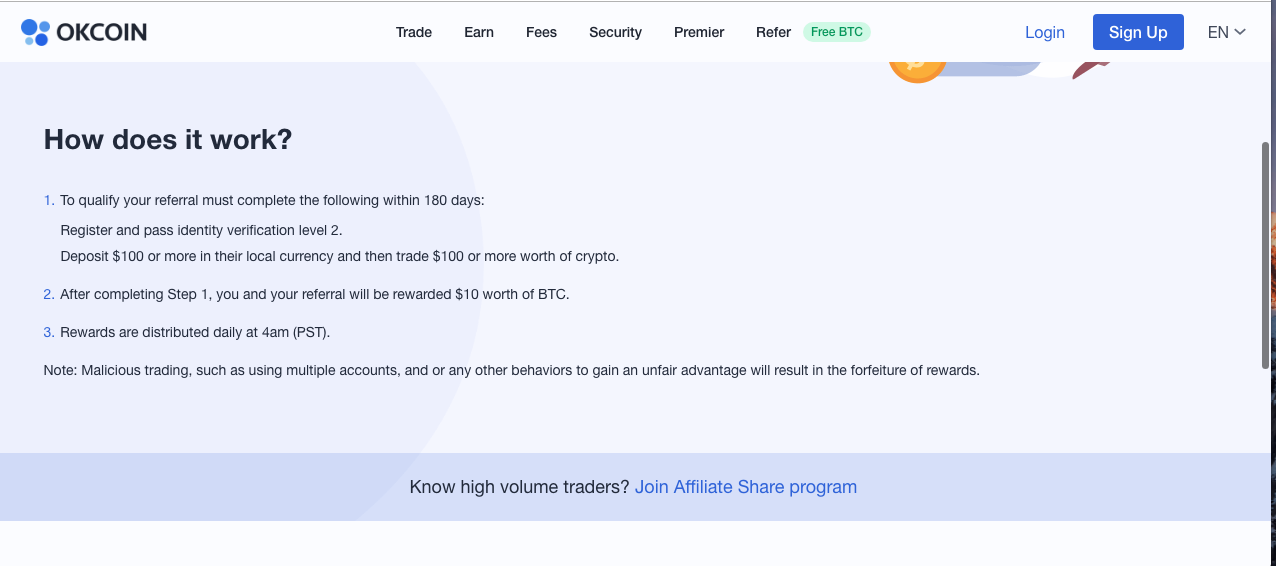Open the Earn menu item
Image resolution: width=1276 pixels, height=566 pixels.
tap(479, 32)
